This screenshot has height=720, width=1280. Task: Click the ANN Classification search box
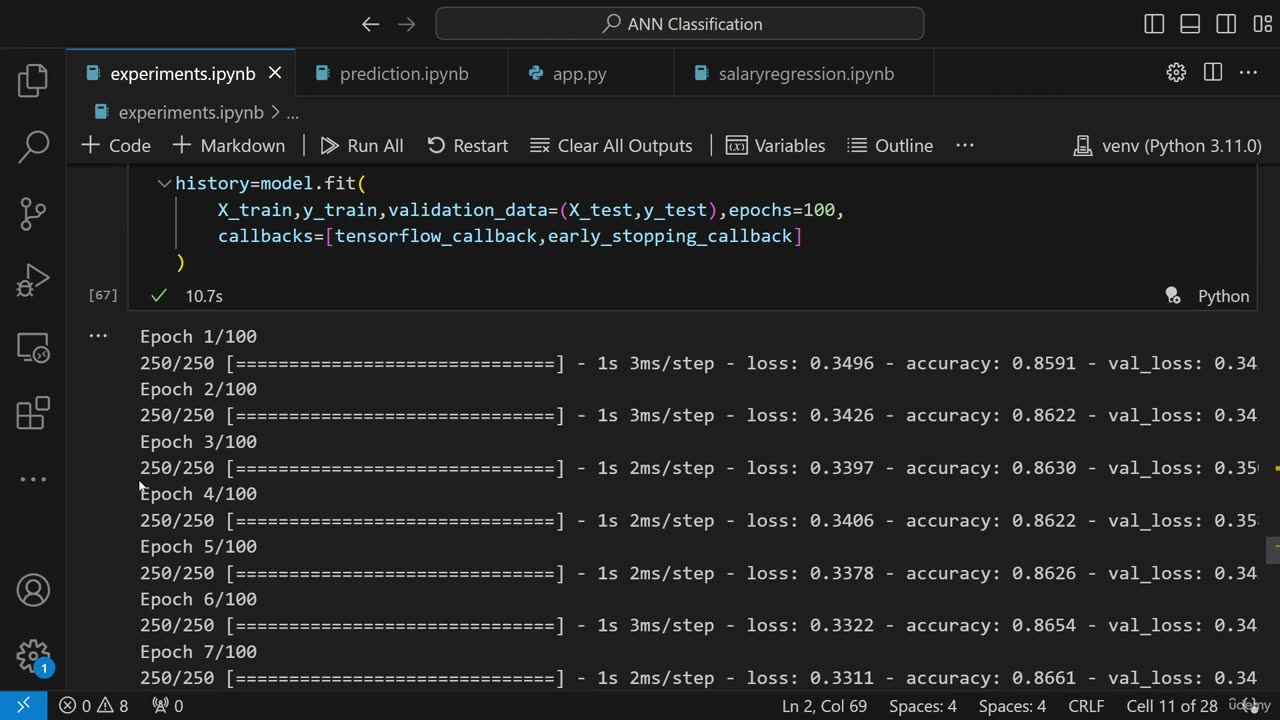tap(680, 24)
